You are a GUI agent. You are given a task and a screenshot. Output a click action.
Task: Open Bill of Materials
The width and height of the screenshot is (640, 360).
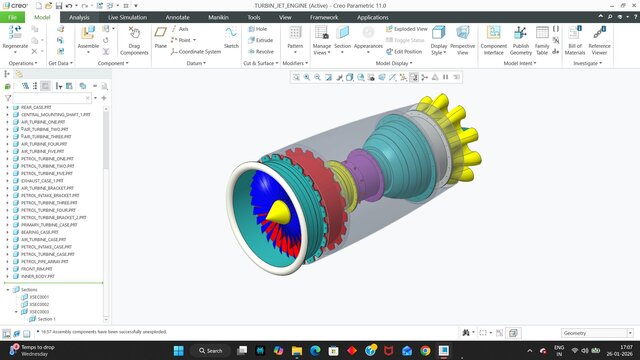[575, 40]
